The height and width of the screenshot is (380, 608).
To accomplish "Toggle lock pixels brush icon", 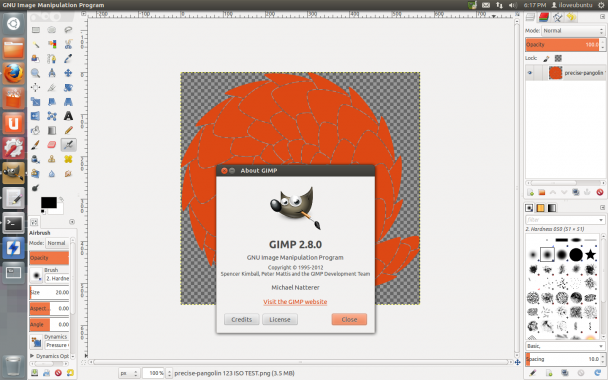I will point(546,58).
